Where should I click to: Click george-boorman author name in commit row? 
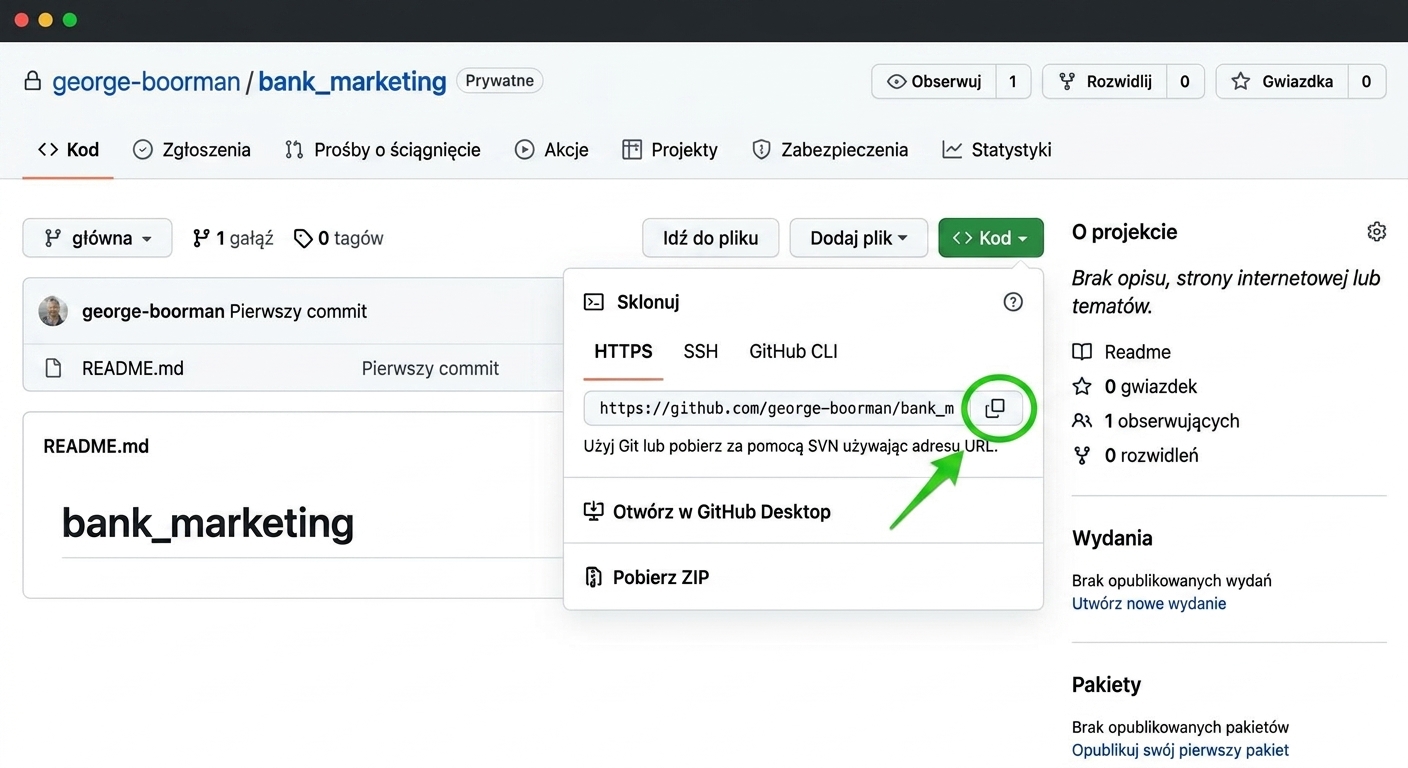(x=153, y=311)
